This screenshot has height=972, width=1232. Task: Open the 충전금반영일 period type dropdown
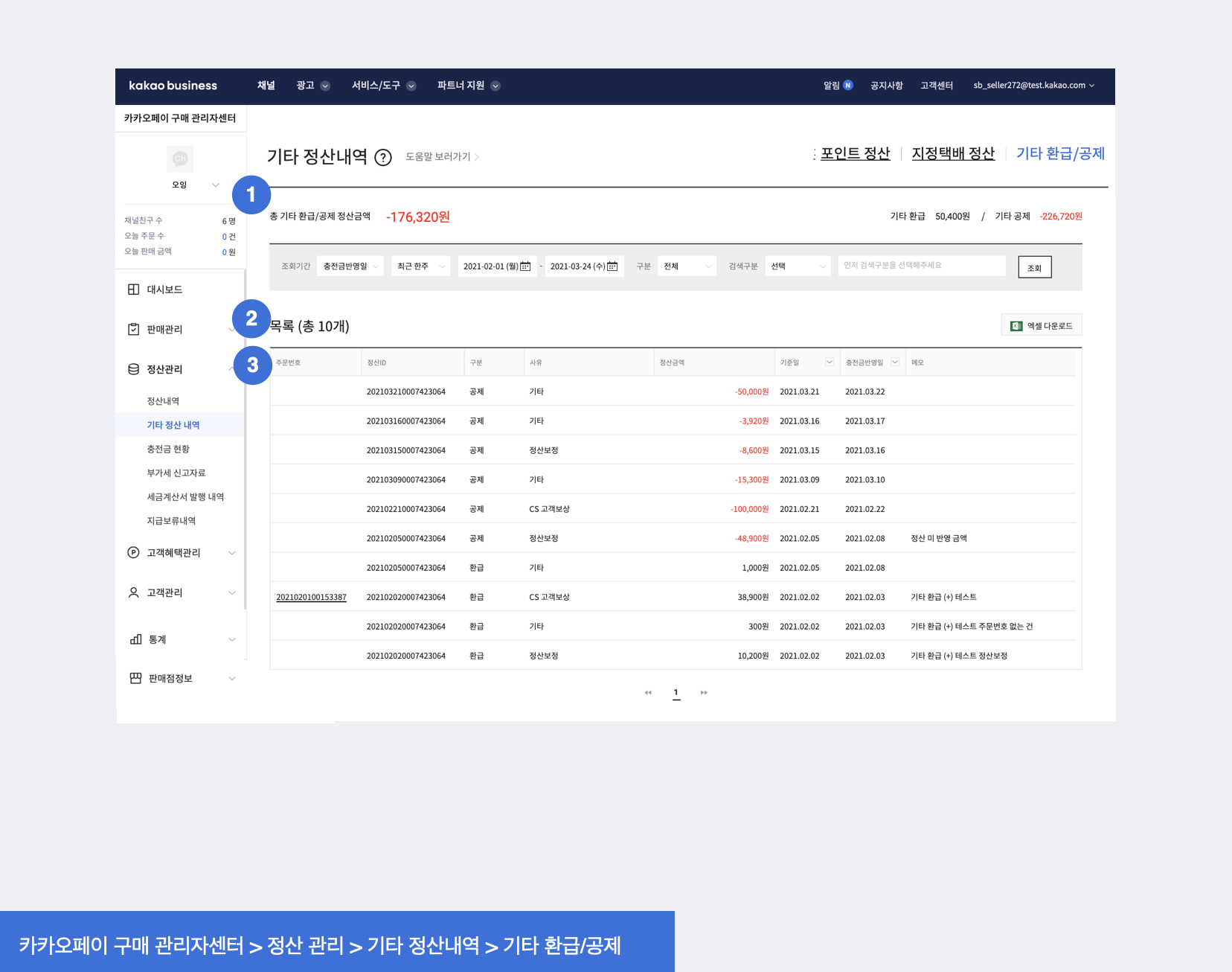(350, 266)
